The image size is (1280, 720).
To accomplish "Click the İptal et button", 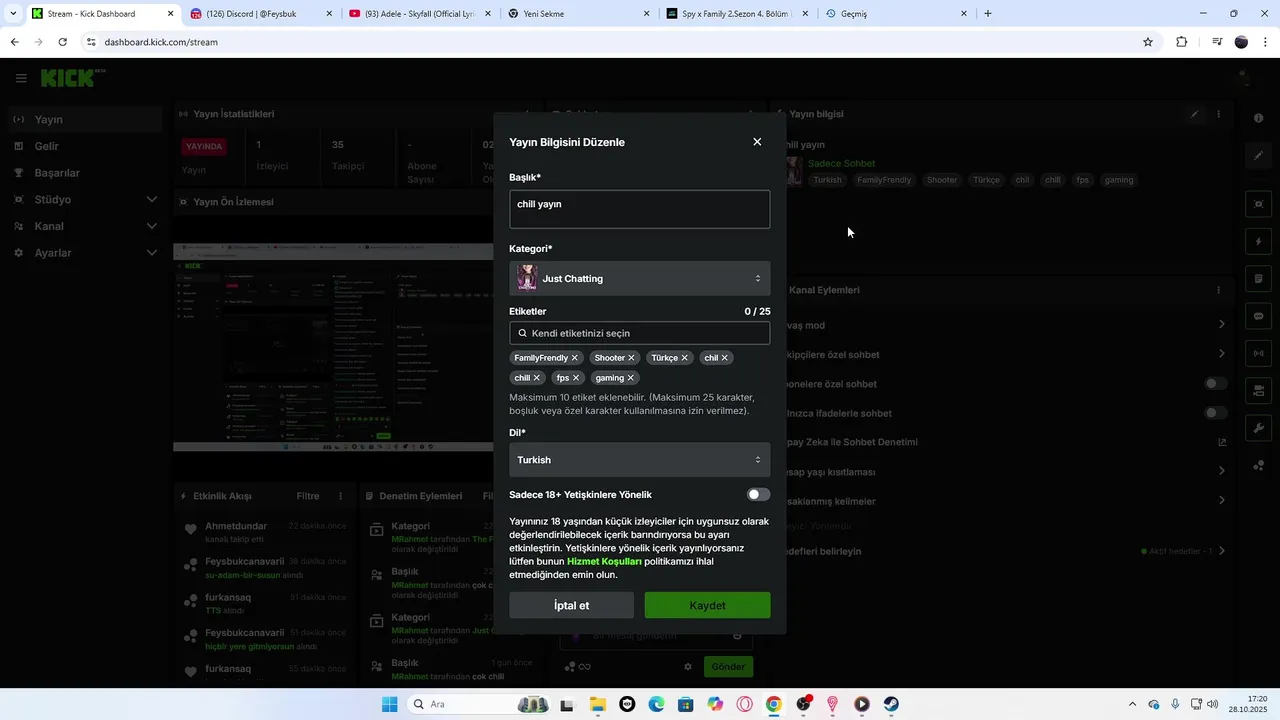I will point(572,605).
